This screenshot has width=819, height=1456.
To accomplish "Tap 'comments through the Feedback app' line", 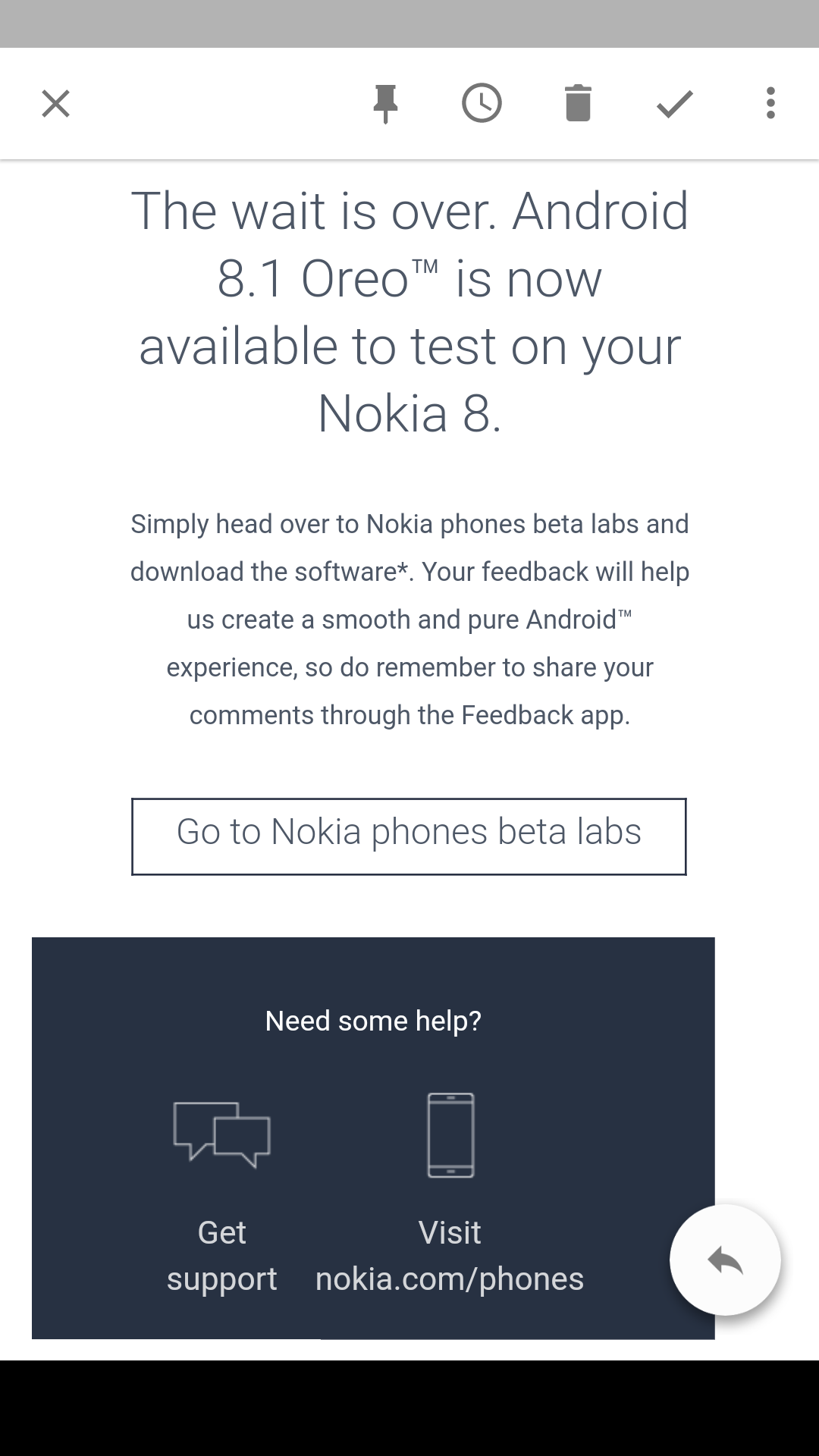I will (409, 715).
